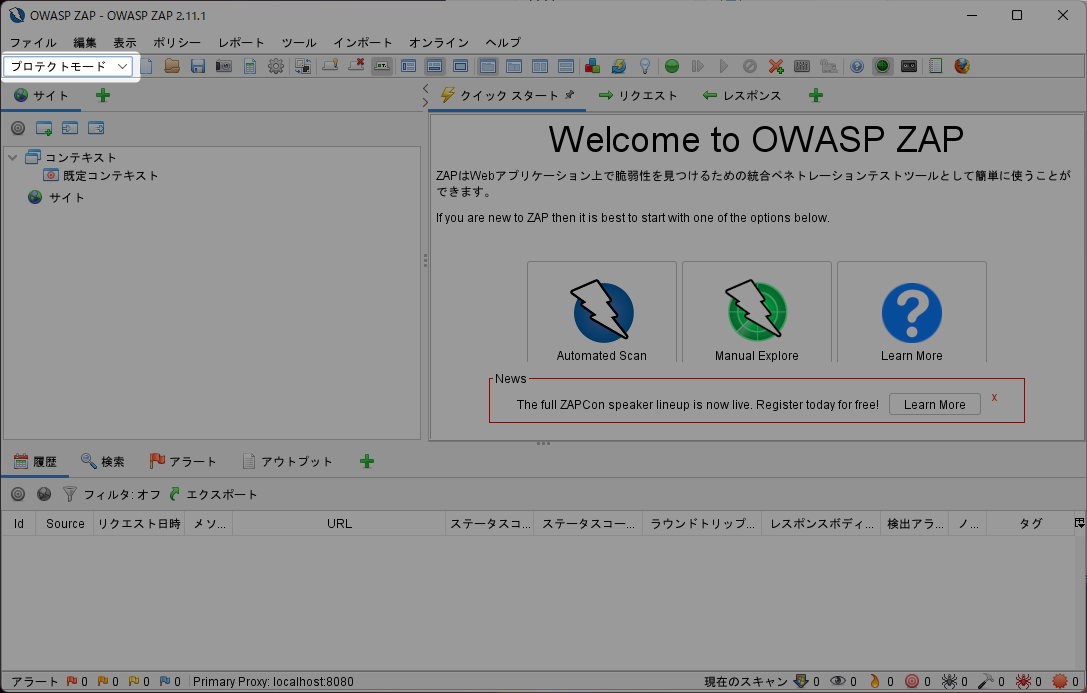
Task: Open the オンライン menu
Action: coord(439,42)
